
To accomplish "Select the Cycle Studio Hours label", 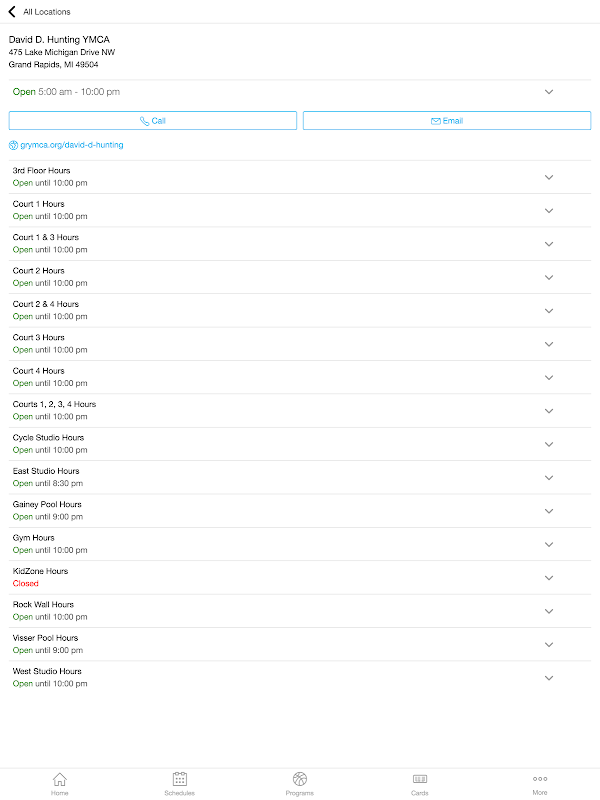I will [48, 438].
